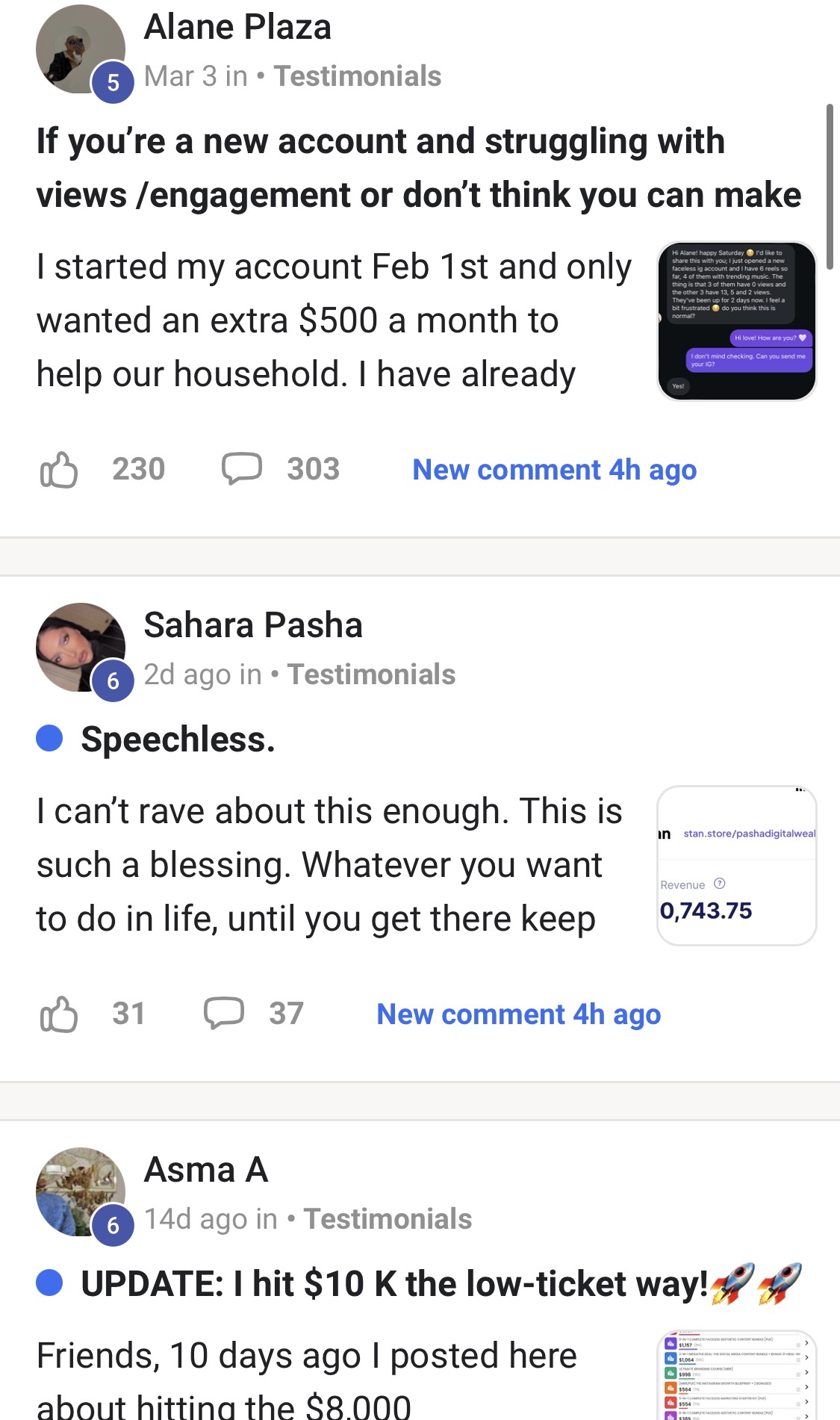Viewport: 840px width, 1420px height.
Task: Open chat screenshot thumbnail in Alane's post
Action: point(736,321)
